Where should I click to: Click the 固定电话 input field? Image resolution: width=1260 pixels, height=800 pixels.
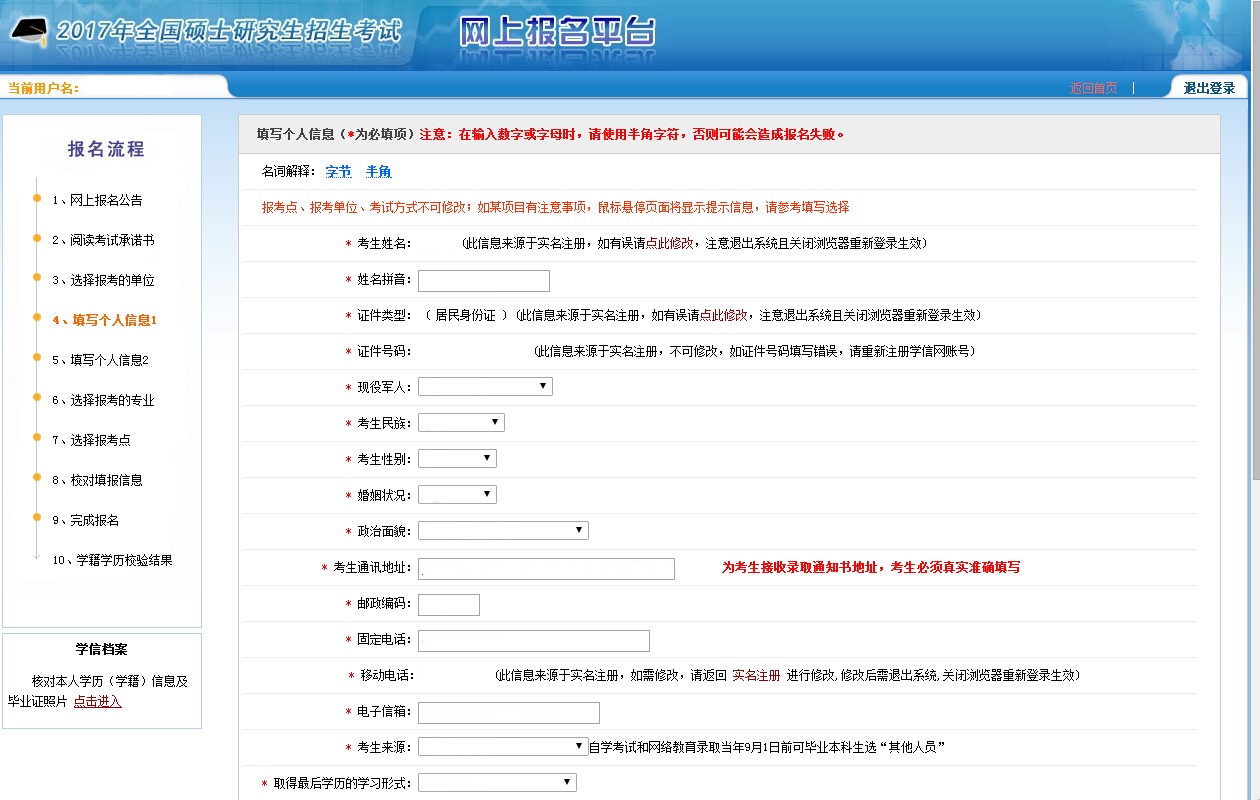(534, 640)
